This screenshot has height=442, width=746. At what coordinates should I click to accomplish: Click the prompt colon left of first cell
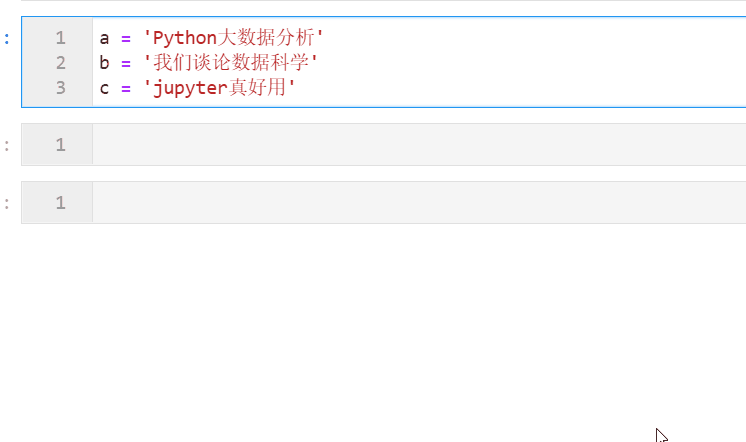7,39
